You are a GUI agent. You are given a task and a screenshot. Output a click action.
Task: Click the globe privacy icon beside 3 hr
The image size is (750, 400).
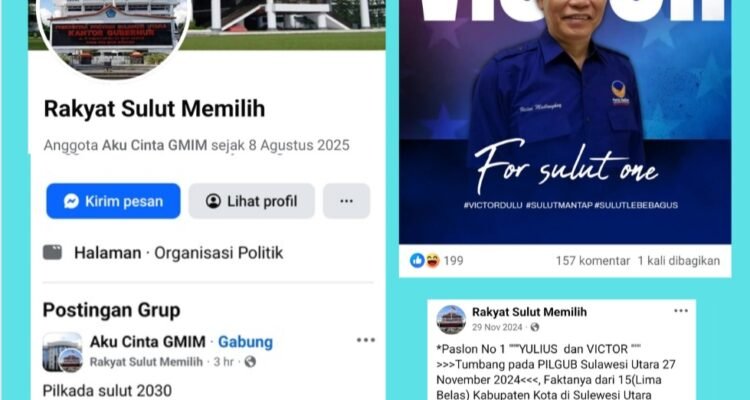pos(250,362)
